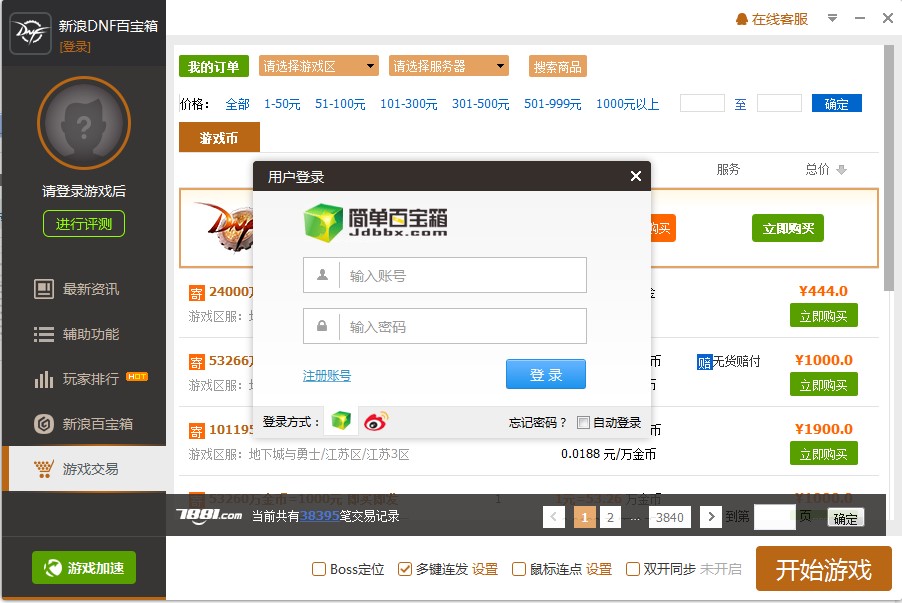Filter price 301-500元

(x=480, y=104)
